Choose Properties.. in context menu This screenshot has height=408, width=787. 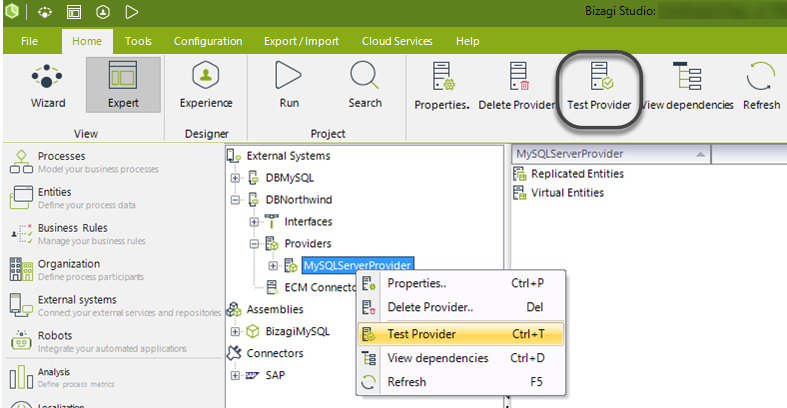pos(462,283)
